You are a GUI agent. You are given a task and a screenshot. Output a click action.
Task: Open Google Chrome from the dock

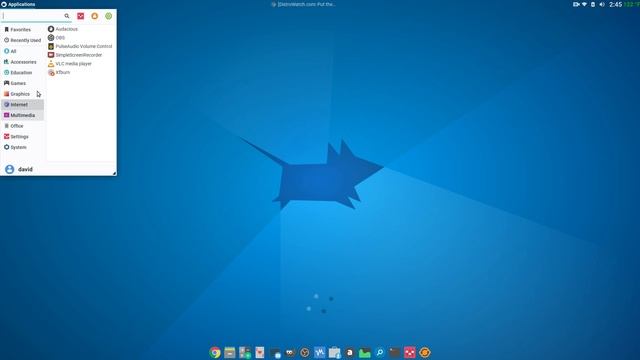click(x=215, y=352)
